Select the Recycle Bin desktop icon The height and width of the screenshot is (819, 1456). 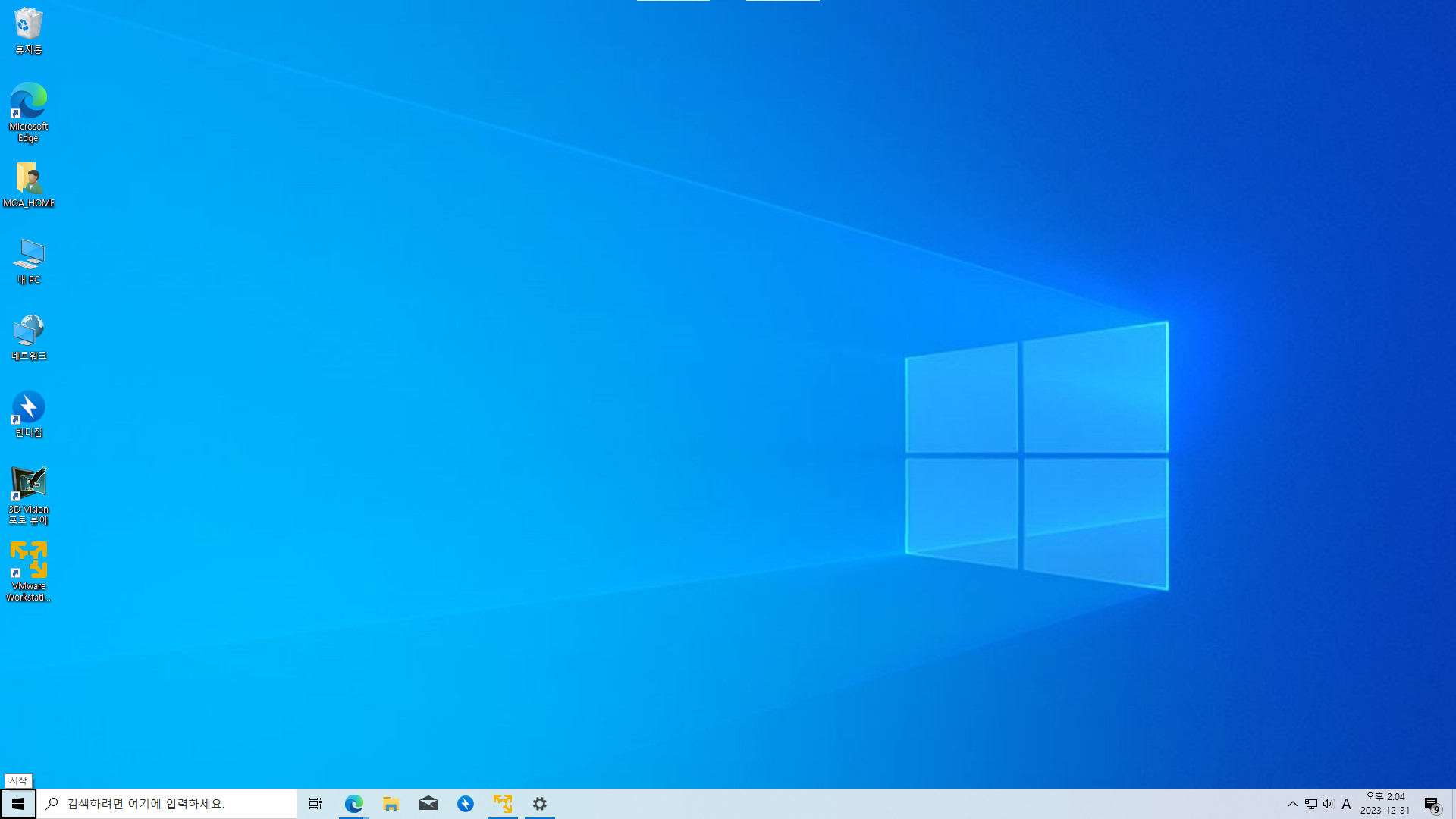(29, 30)
